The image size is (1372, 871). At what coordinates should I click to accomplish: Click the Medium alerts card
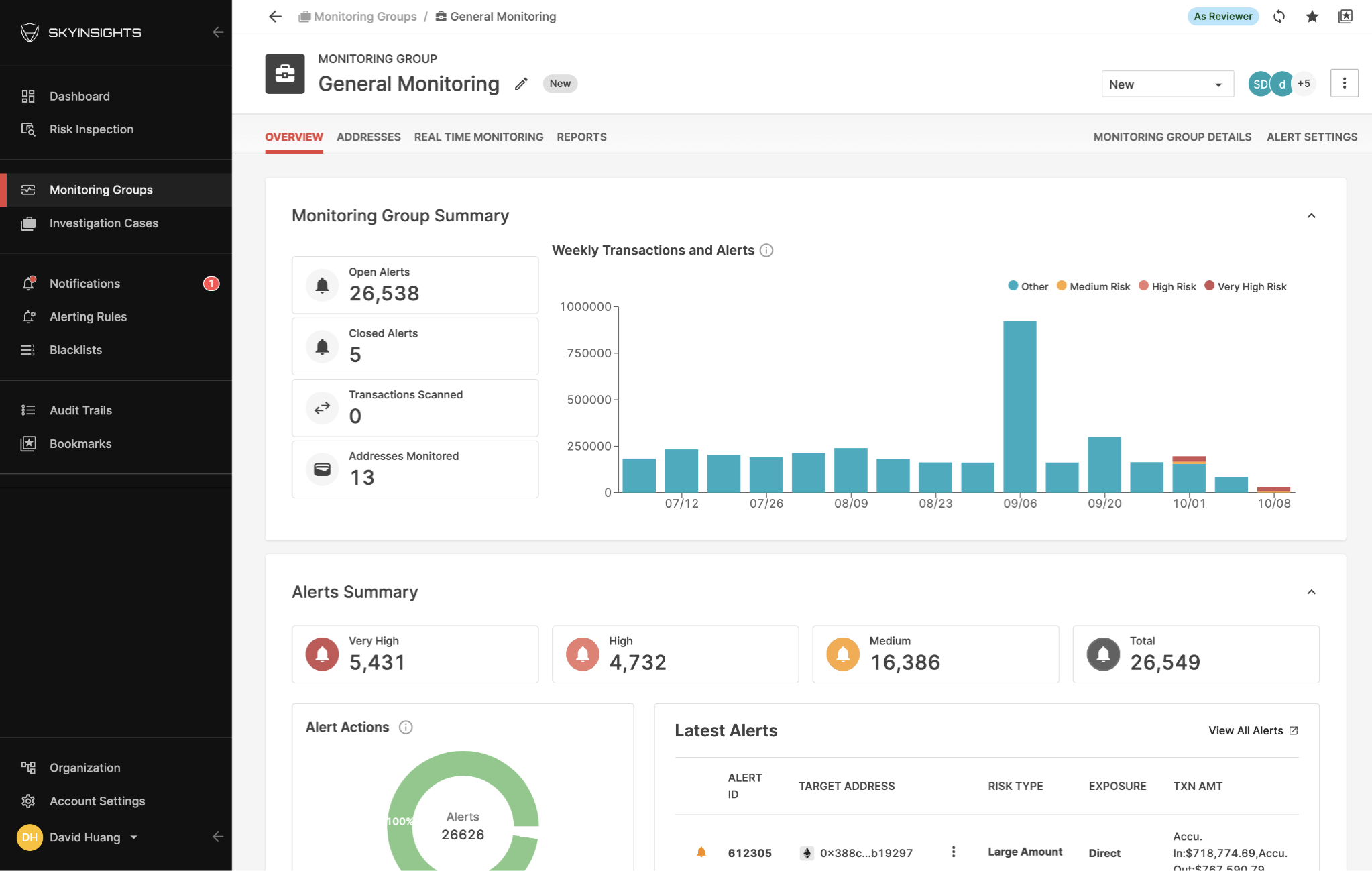tap(935, 654)
